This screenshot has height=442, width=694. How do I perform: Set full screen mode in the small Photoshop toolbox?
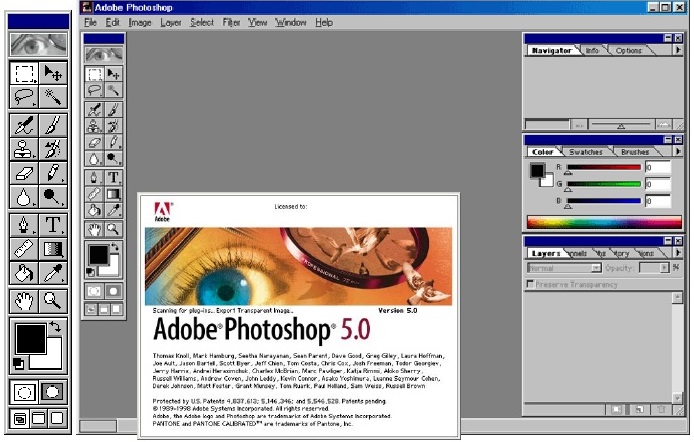pos(116,309)
